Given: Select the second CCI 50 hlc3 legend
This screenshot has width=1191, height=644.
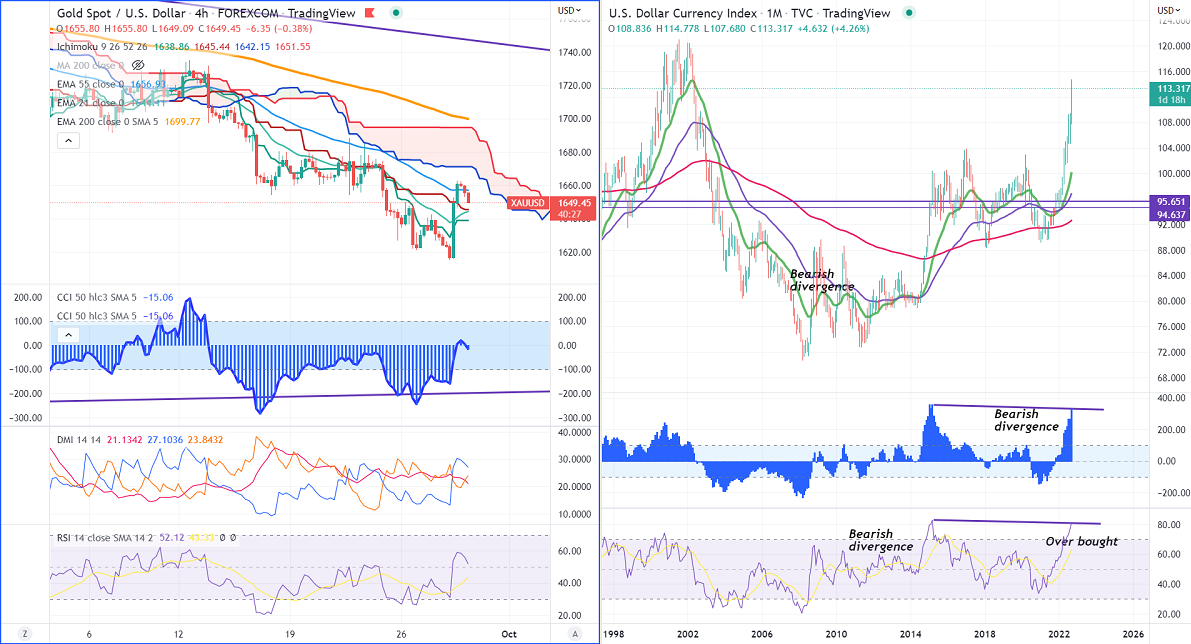Looking at the screenshot, I should tap(97, 316).
